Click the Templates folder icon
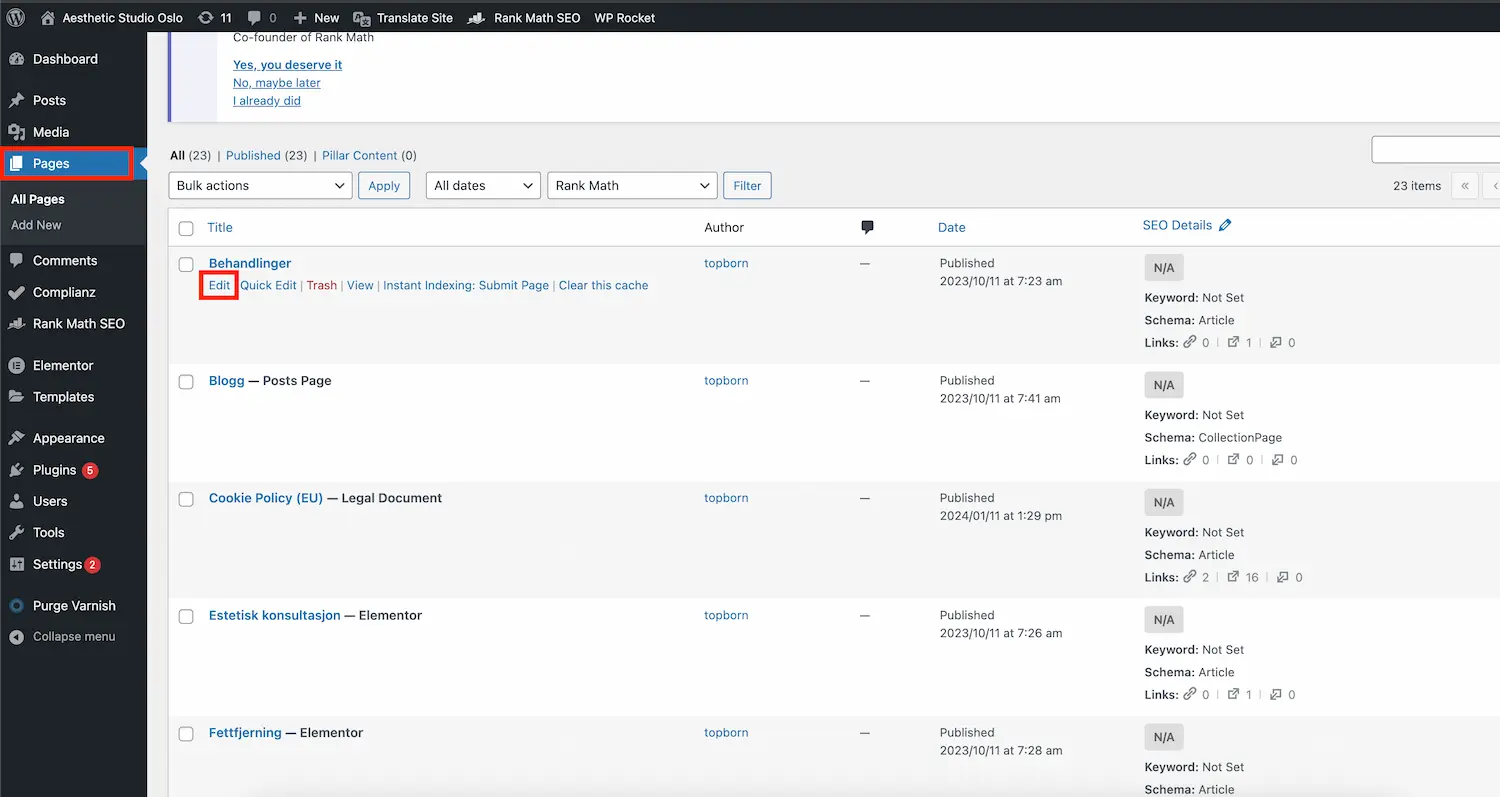Screen dimensions: 1500x797 16,396
